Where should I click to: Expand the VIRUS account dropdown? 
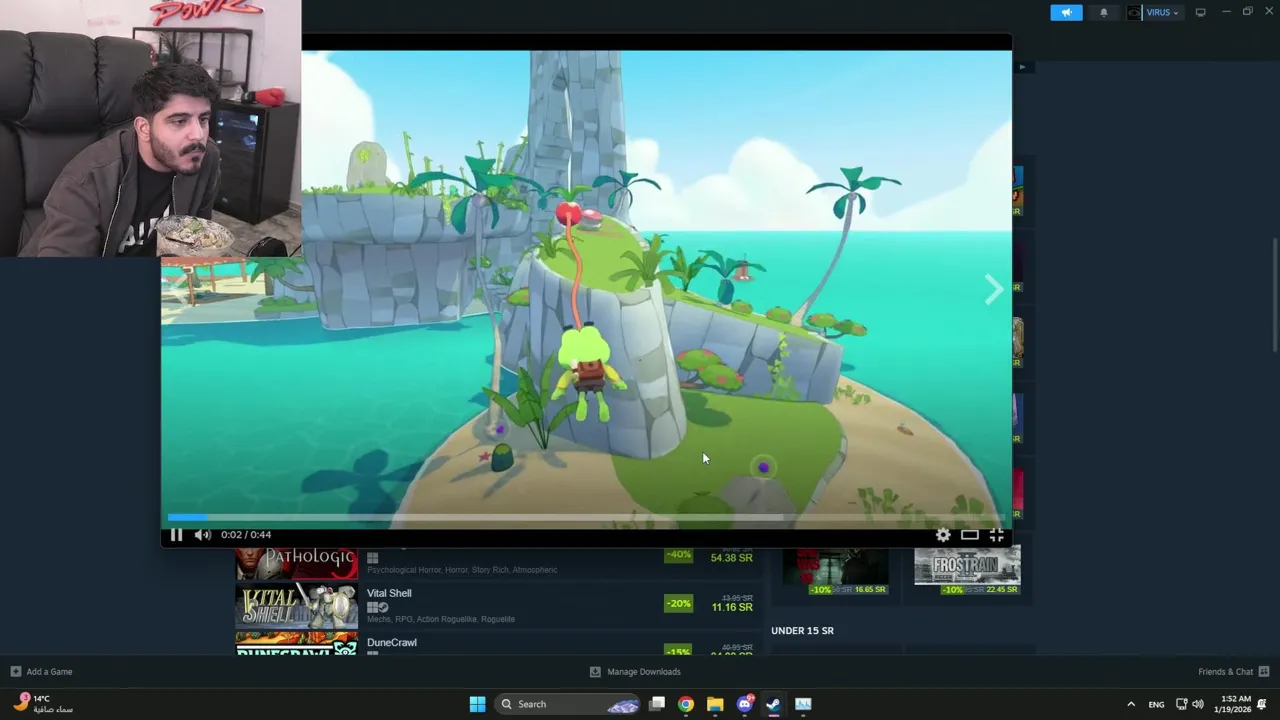pos(1162,12)
